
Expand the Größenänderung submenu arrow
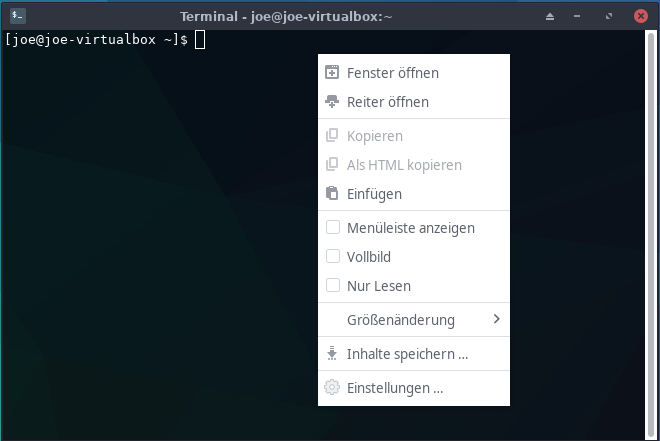[496, 319]
